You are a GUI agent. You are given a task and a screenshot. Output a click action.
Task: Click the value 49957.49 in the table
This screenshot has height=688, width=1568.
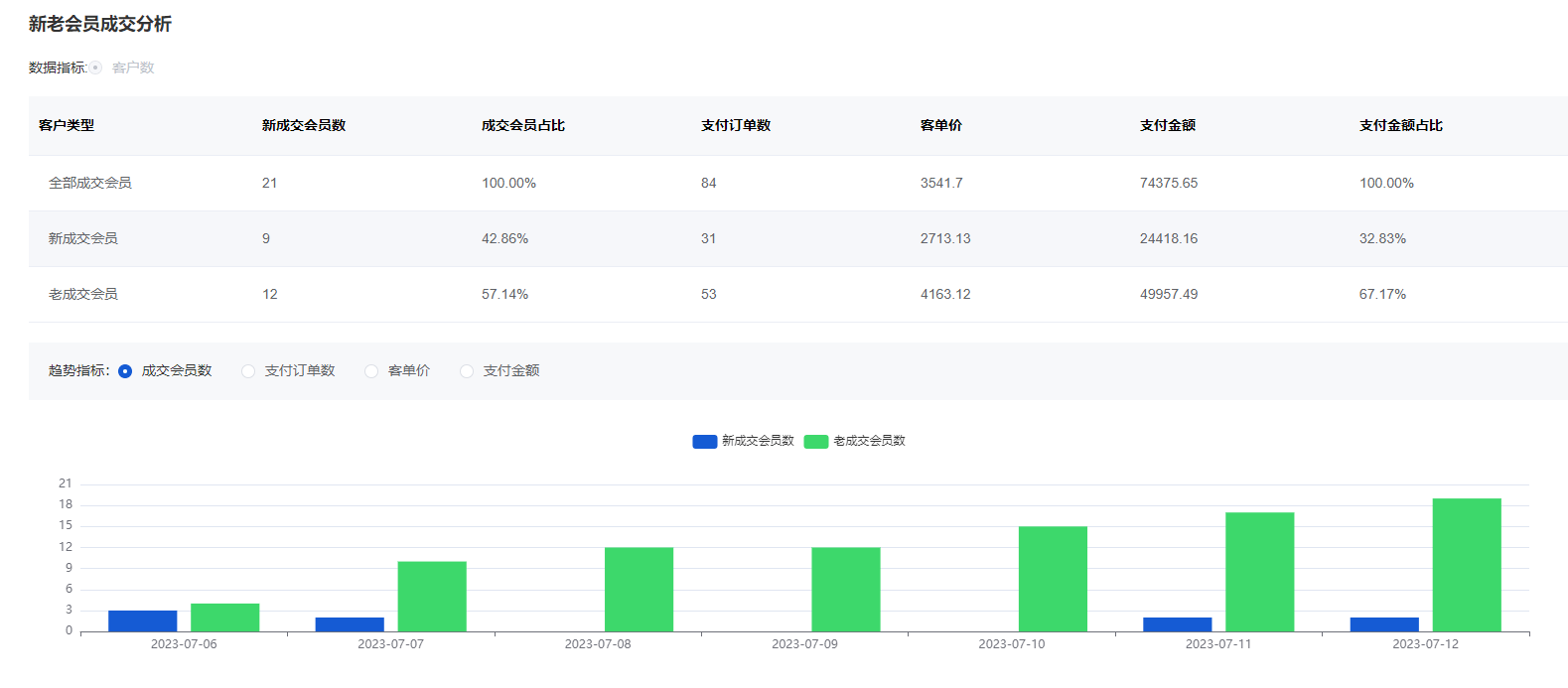click(1169, 294)
